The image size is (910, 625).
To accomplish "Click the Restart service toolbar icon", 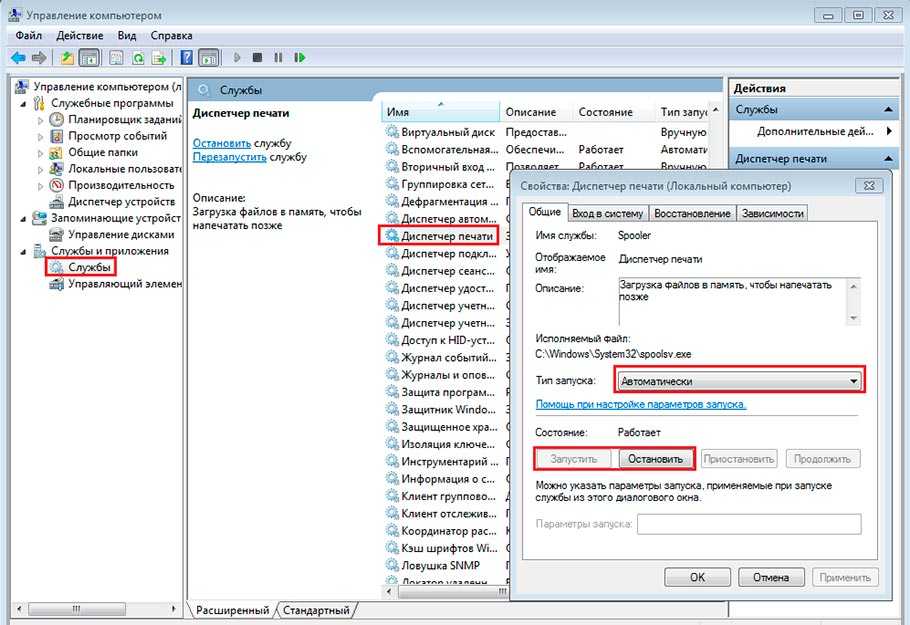I will [x=299, y=58].
